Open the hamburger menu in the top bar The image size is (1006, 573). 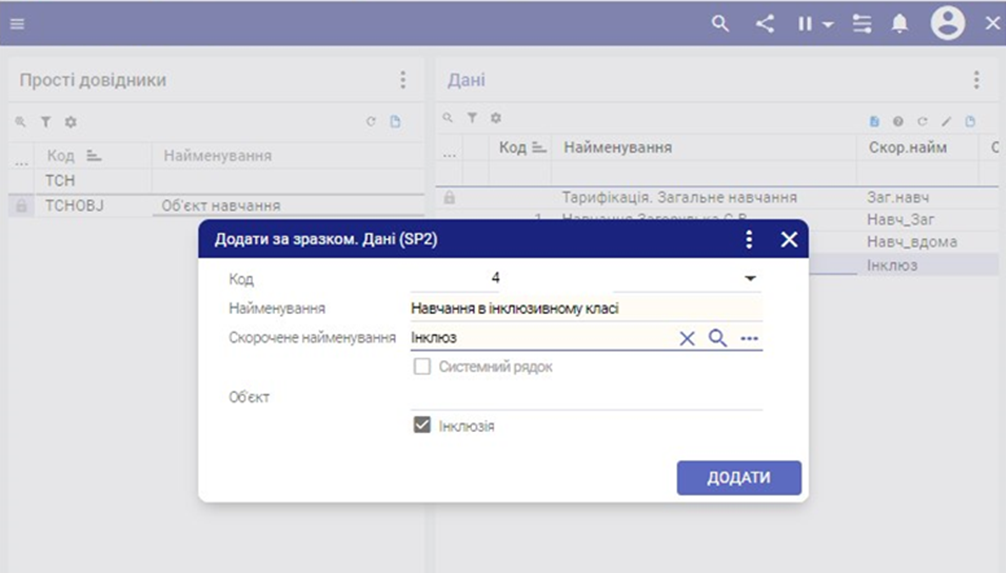17,24
